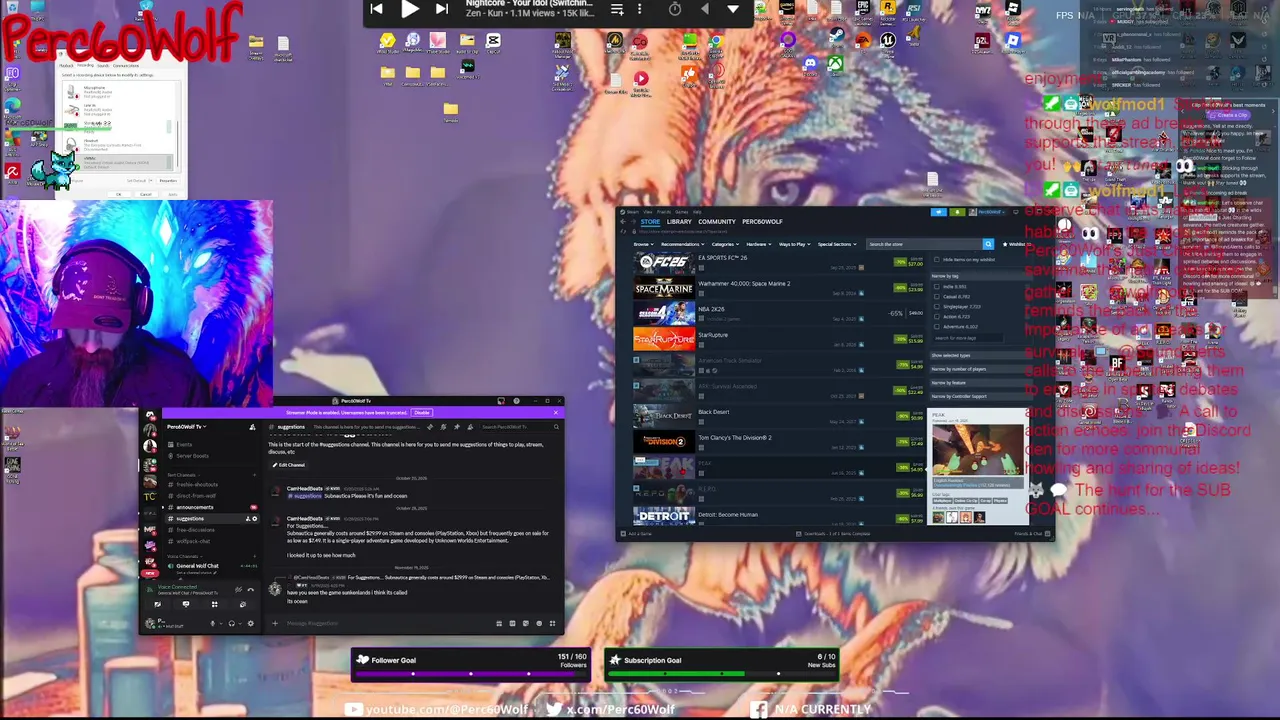1280x720 pixels.
Task: Open pinned messages icon in Discord header
Action: 456,427
